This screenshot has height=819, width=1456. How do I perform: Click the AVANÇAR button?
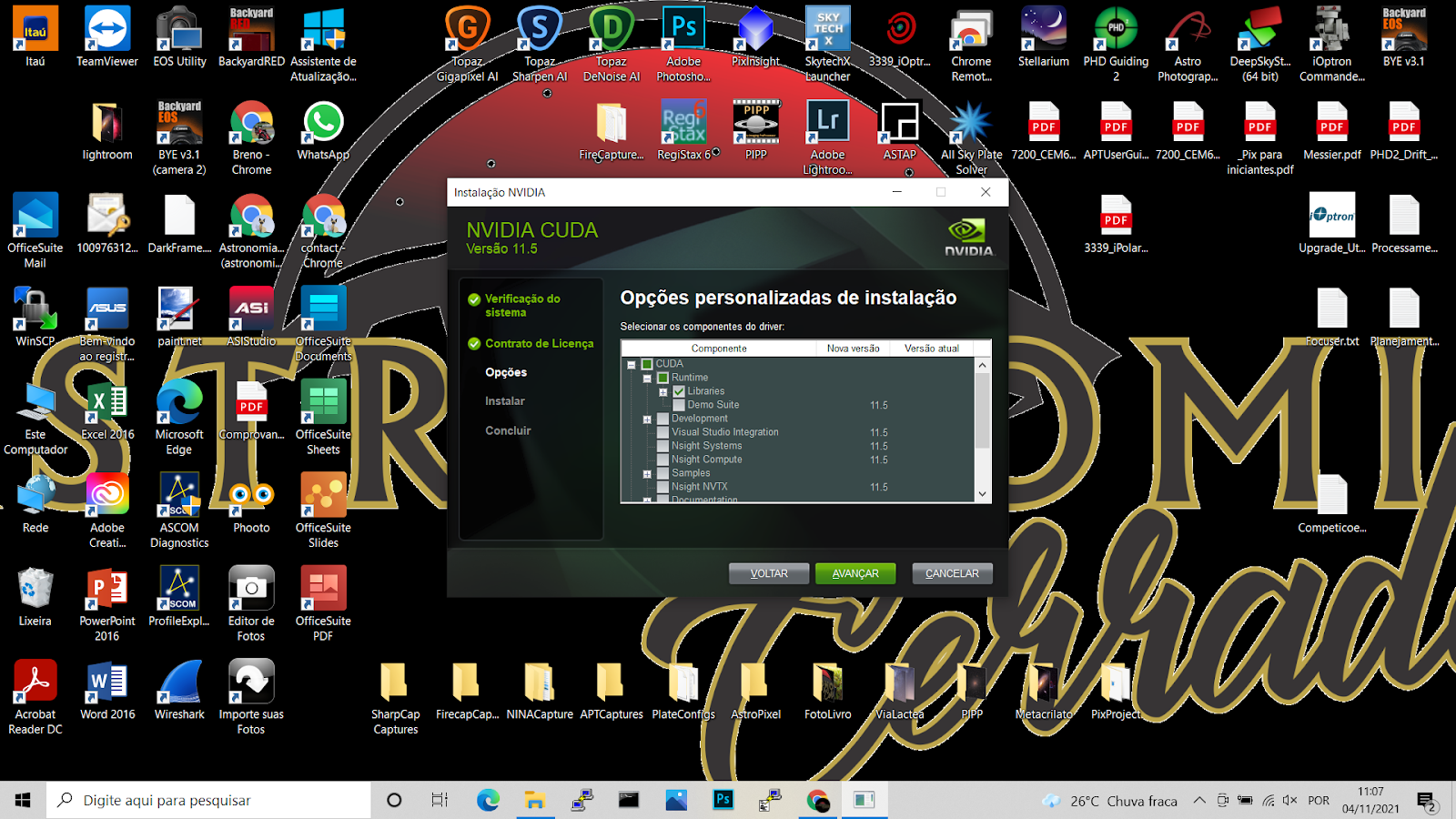(855, 573)
